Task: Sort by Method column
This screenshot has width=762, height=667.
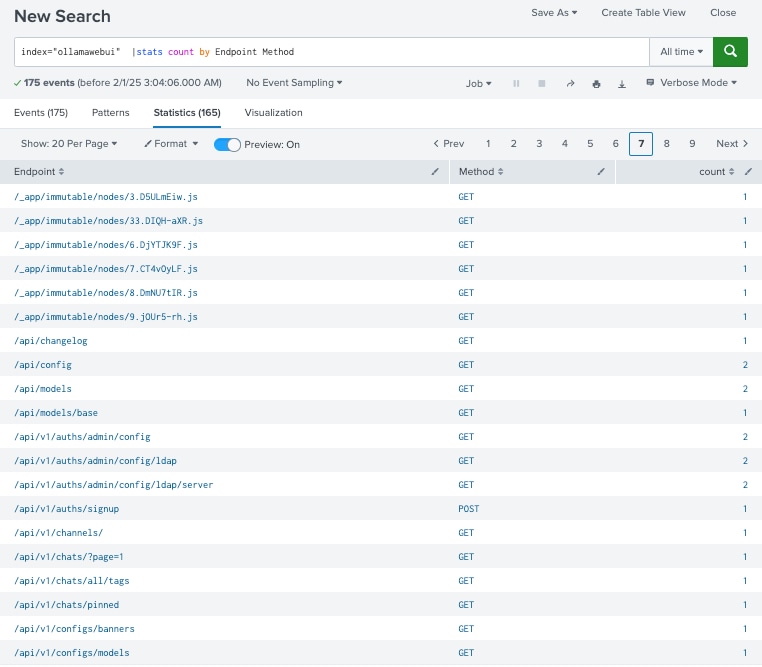Action: point(481,171)
